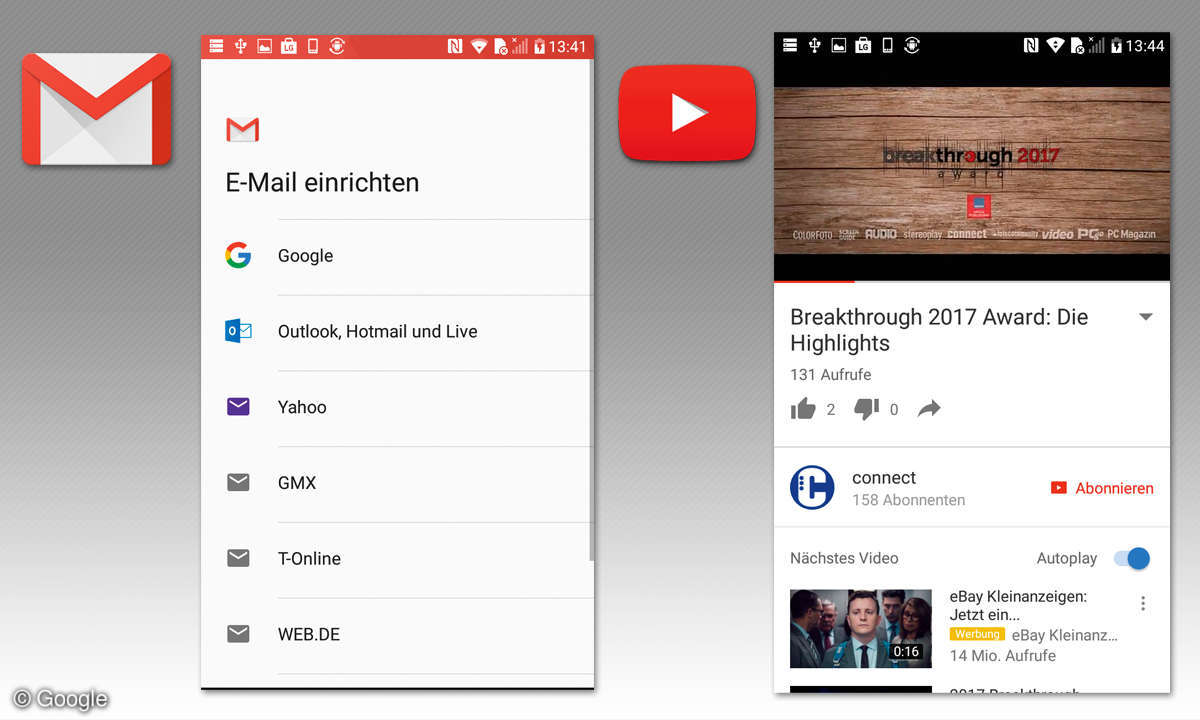1200x720 pixels.
Task: Click the red video progress bar
Action: click(814, 282)
